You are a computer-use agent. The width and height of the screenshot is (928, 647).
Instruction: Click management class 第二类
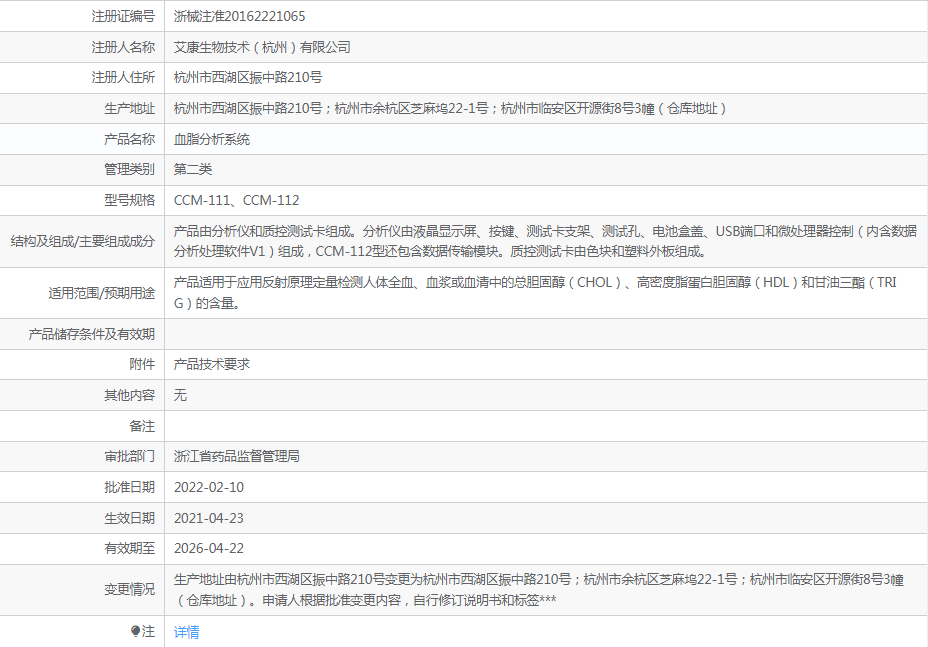(x=193, y=169)
